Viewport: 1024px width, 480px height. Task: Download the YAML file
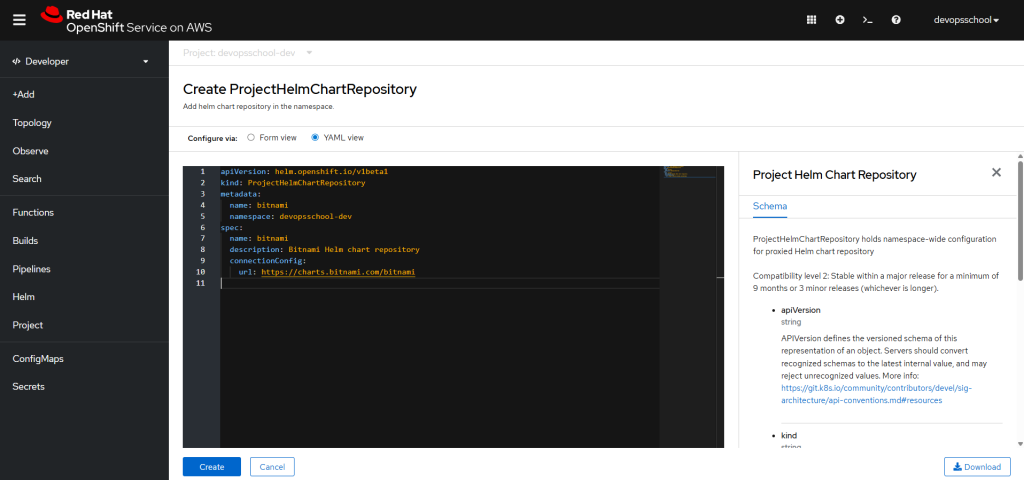(x=977, y=467)
